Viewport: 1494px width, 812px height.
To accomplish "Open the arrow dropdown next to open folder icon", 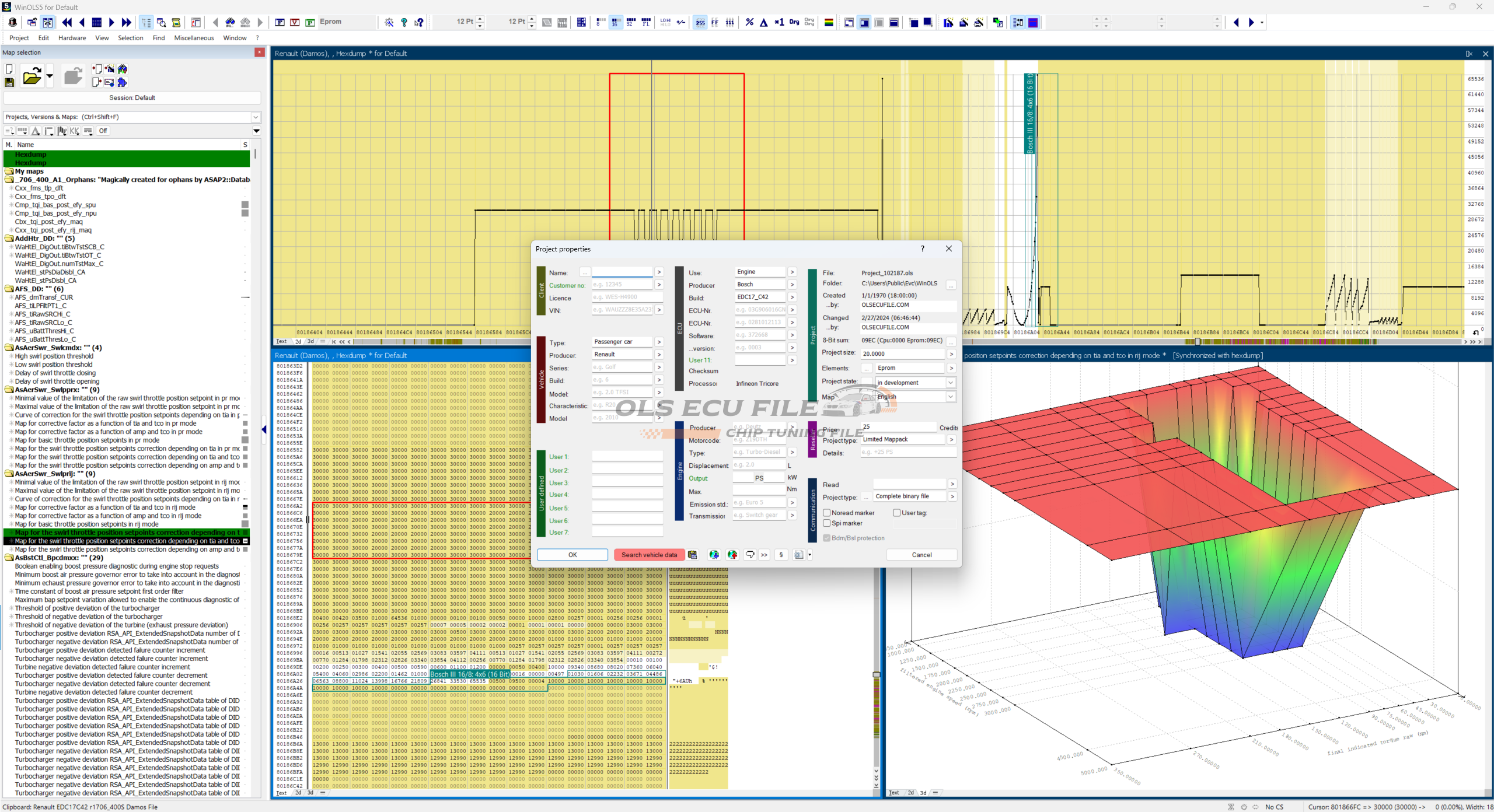I will 49,76.
